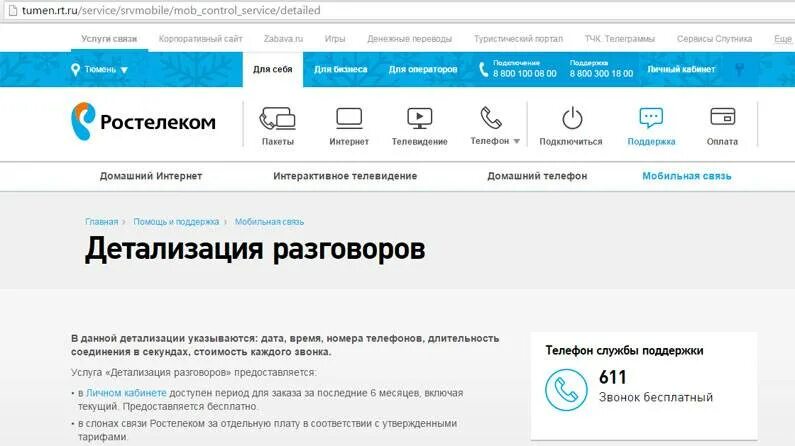Expand the Тюмень city dropdown arrow
The height and width of the screenshot is (446, 795).
[x=124, y=70]
